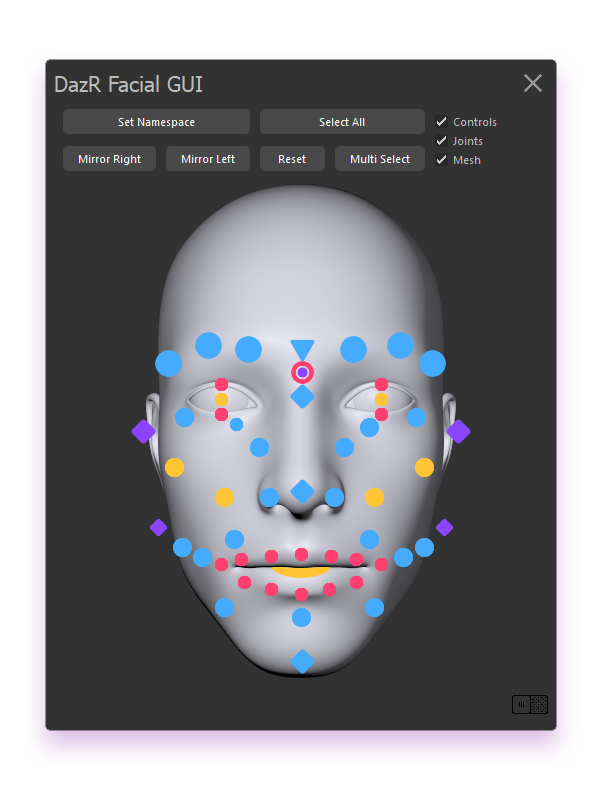Select the pink upper eyelid control of screen-right eye

(381, 384)
